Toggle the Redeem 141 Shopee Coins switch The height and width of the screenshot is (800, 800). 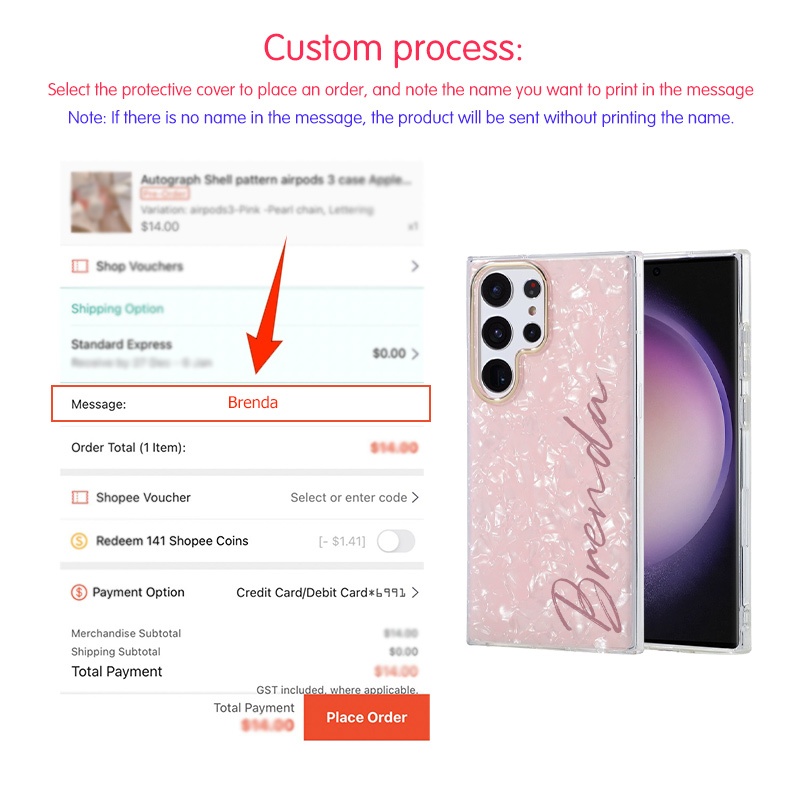396,541
